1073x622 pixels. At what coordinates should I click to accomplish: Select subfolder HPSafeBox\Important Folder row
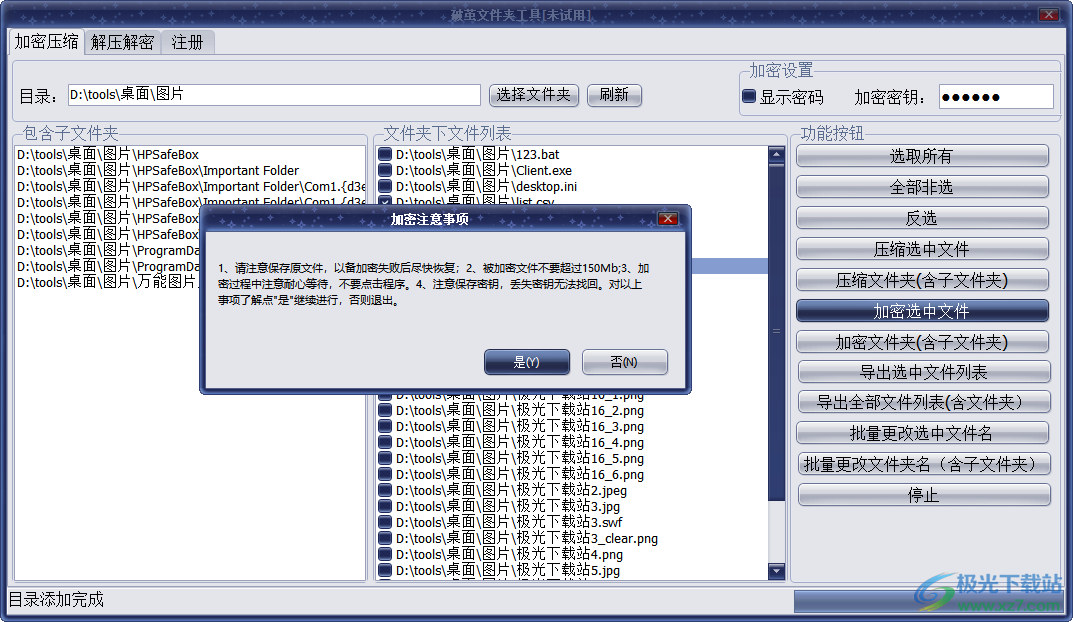point(158,170)
